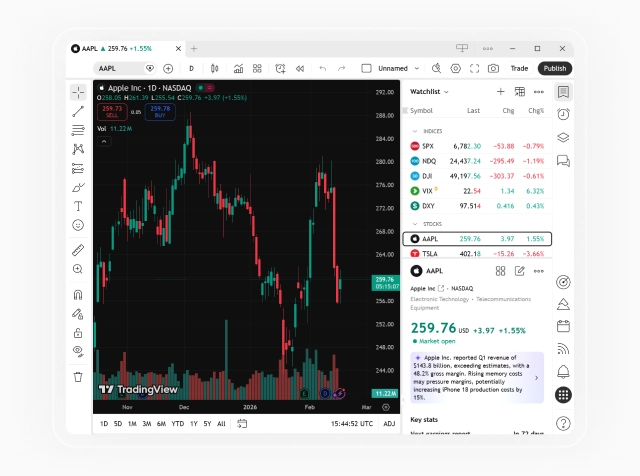Click the Trade button
This screenshot has height=476, width=640.
[519, 69]
